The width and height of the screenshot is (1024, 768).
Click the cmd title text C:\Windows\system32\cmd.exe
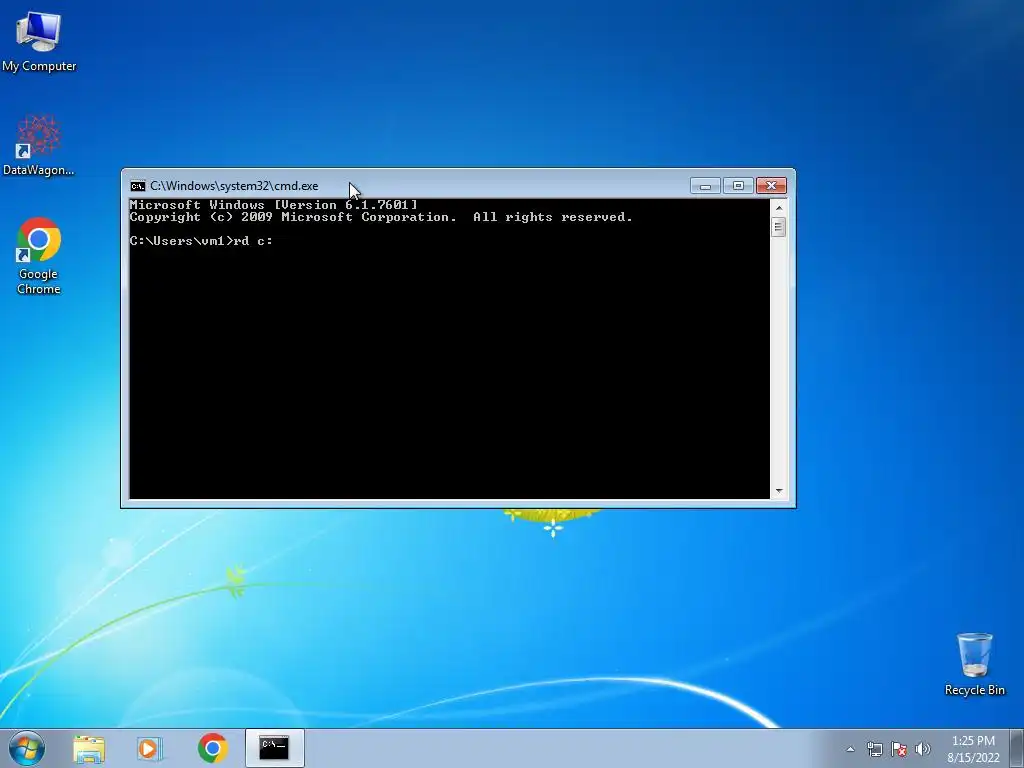coord(234,186)
